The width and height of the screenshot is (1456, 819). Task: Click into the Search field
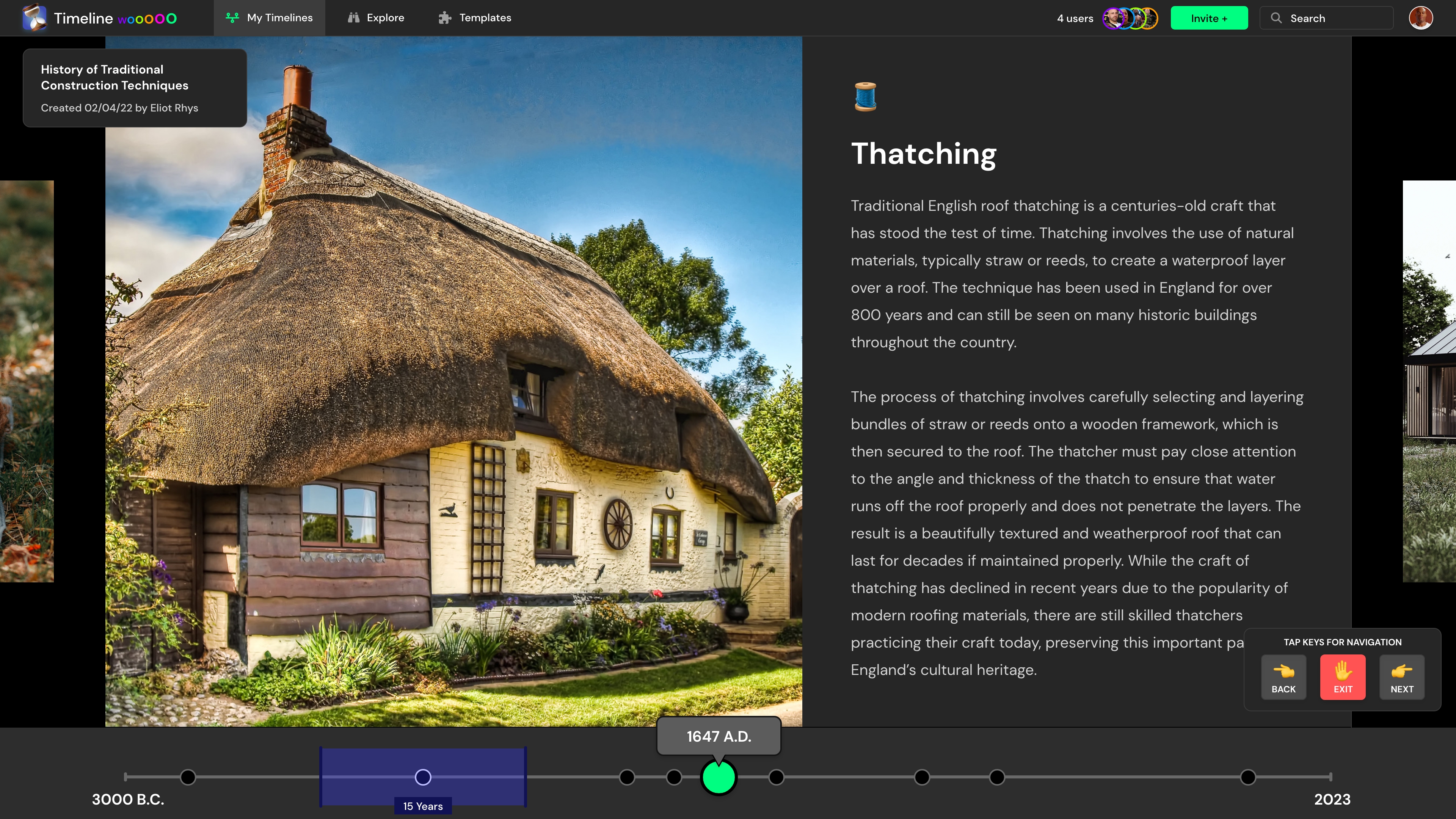coord(1326,18)
